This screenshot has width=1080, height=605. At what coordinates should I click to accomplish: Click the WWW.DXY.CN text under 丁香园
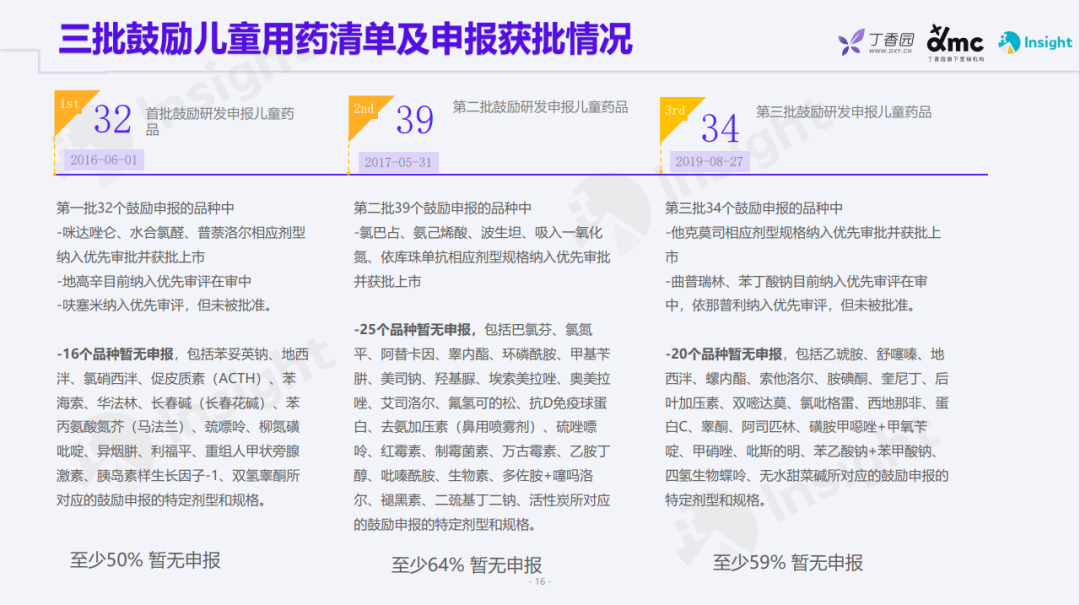890,51
